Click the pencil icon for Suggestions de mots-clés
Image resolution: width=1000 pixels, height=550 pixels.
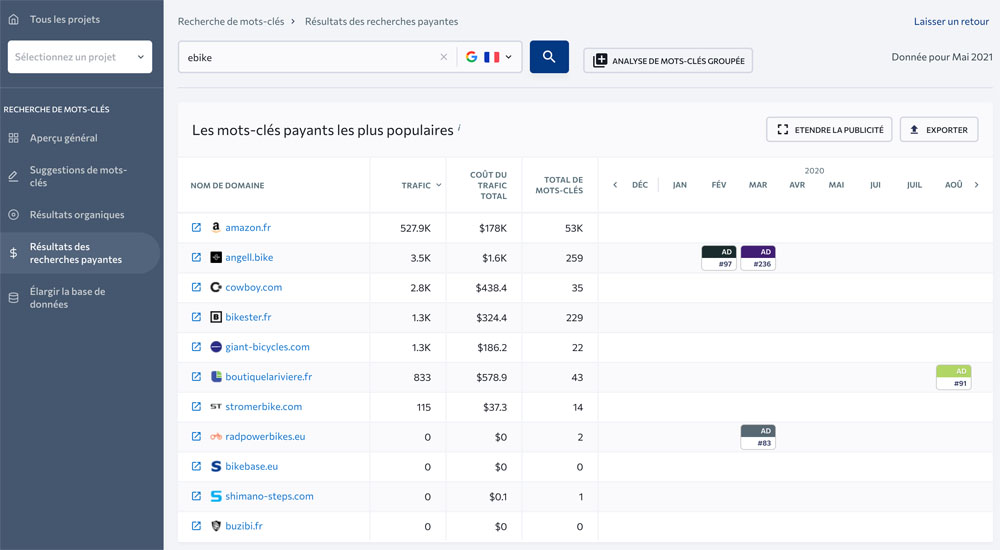[x=13, y=176]
